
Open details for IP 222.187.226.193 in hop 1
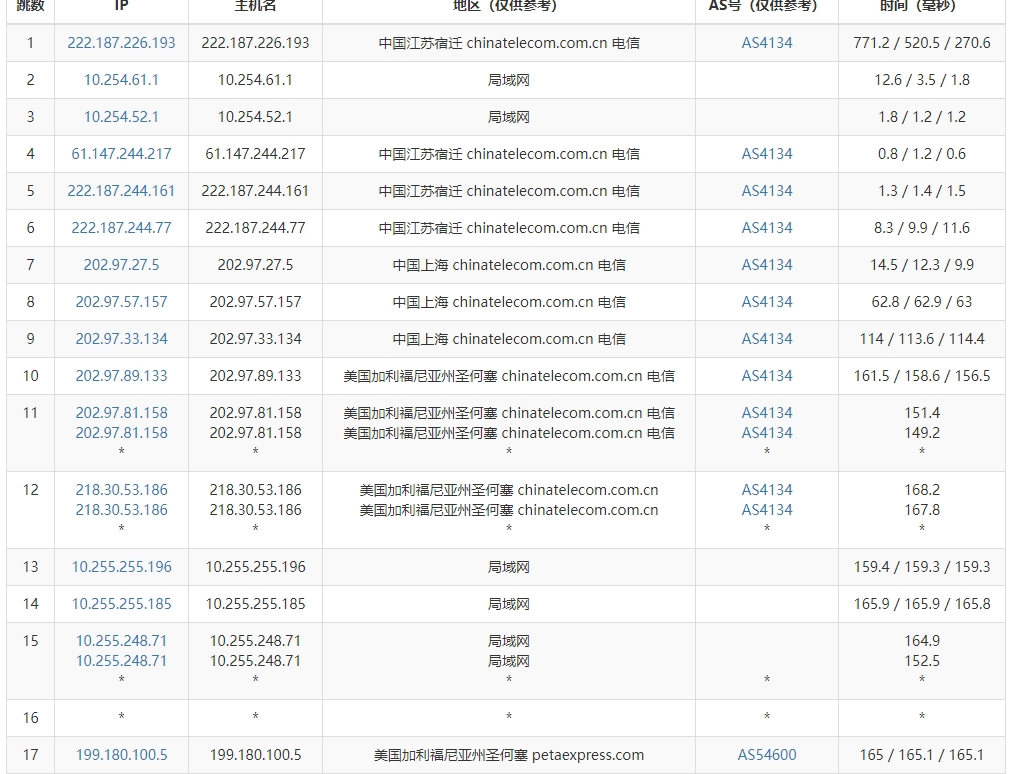(121, 43)
